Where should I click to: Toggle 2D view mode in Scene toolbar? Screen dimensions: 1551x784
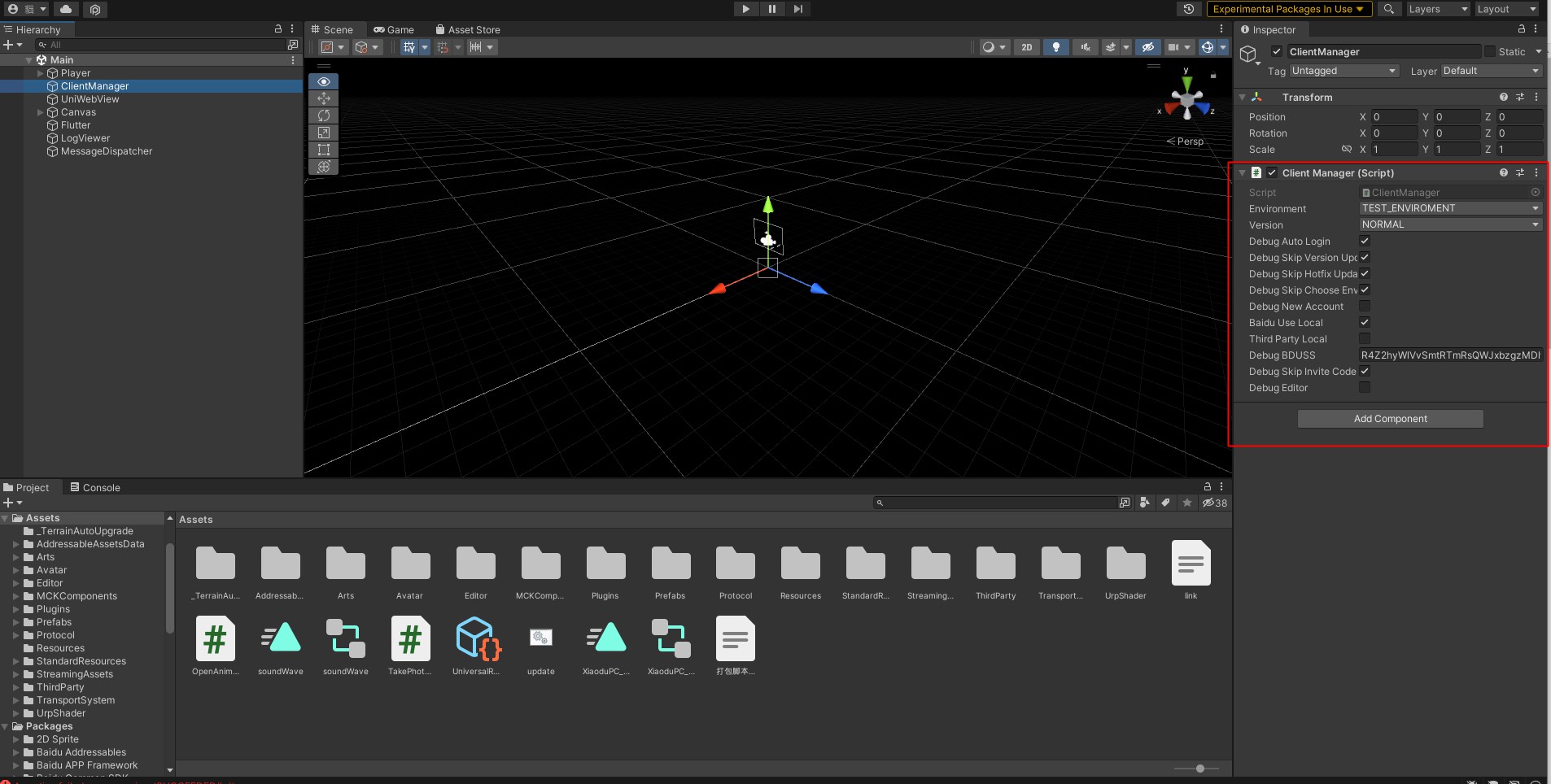pos(1026,47)
